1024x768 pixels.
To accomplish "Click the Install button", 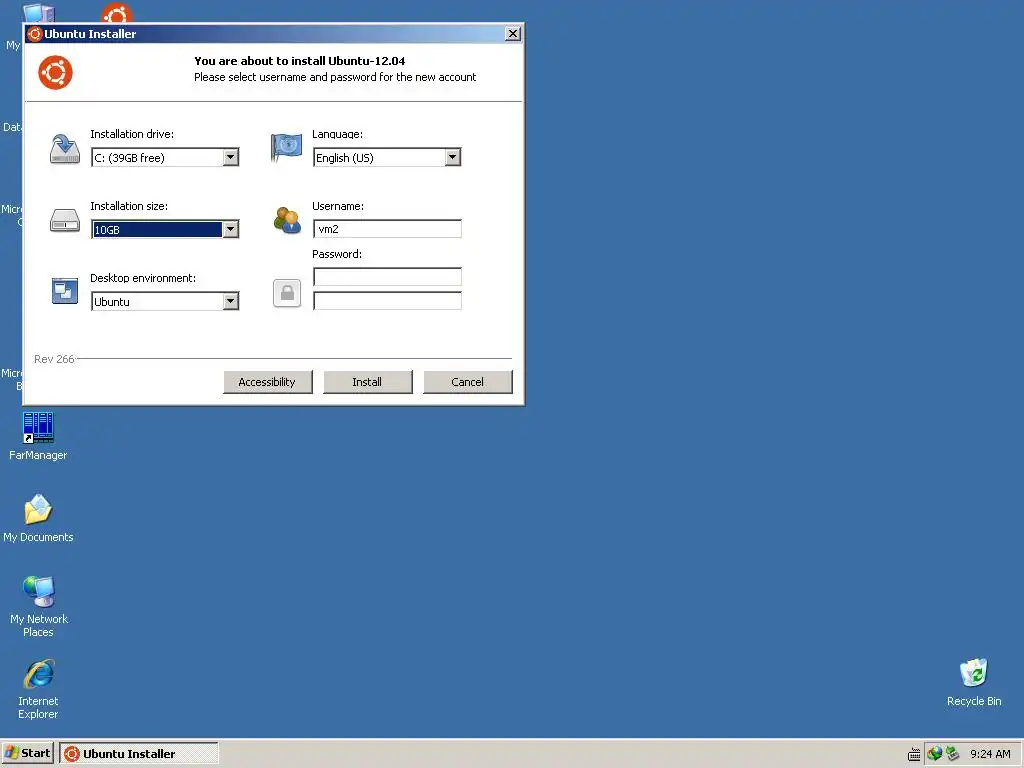I will (368, 382).
